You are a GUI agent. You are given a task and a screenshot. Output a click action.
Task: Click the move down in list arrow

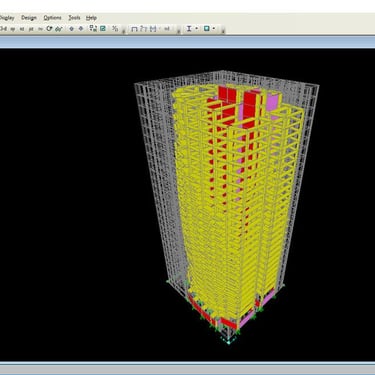click(x=81, y=29)
